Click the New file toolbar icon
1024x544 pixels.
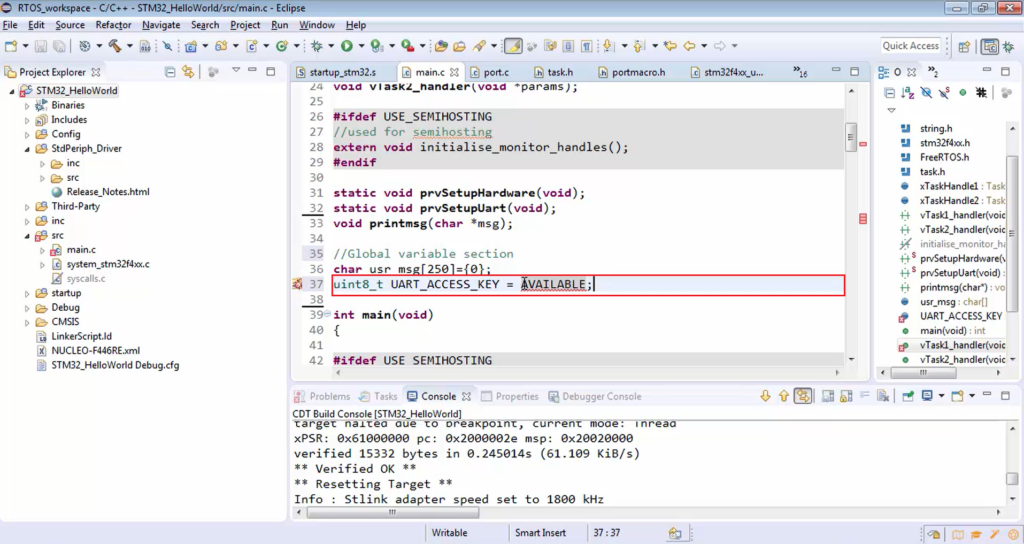point(11,46)
